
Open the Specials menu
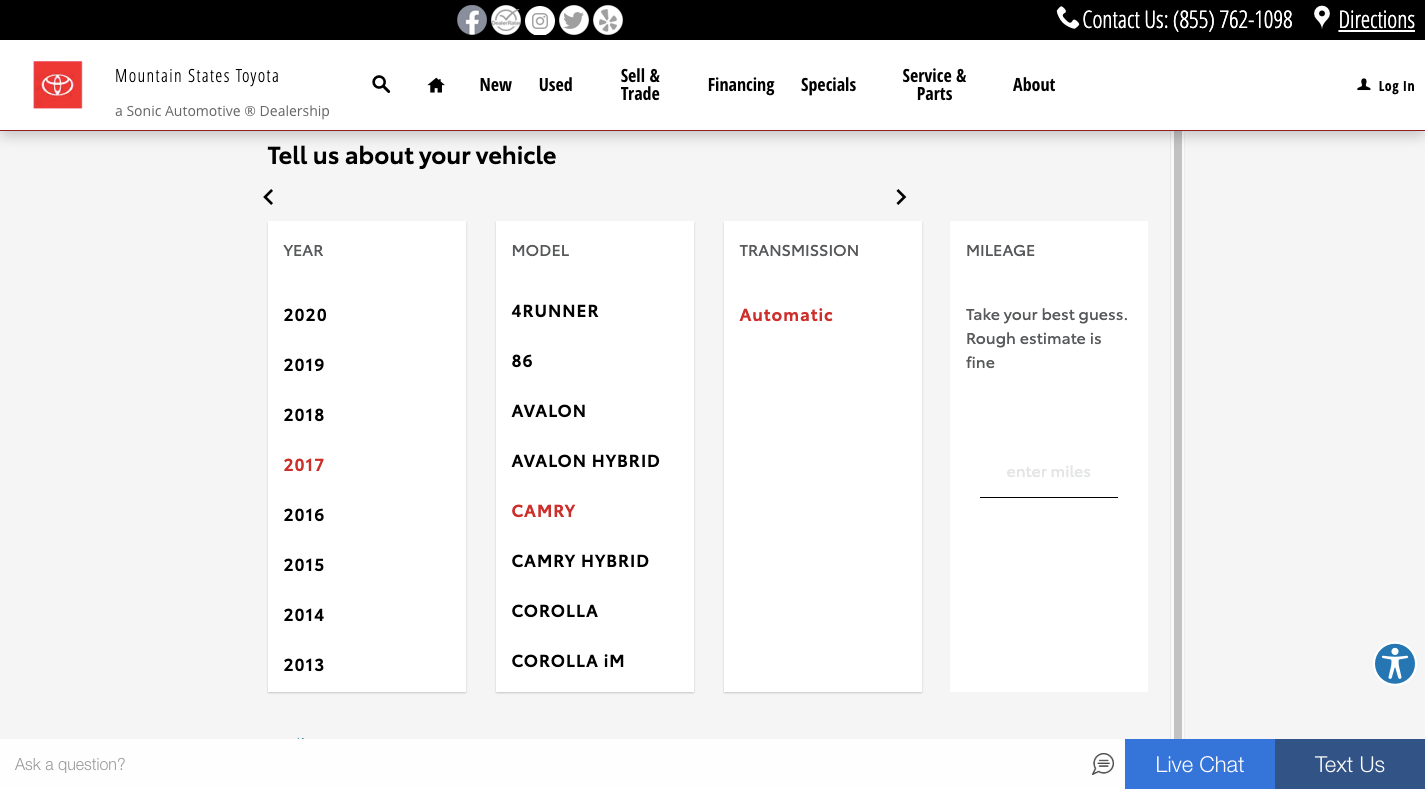(x=828, y=85)
